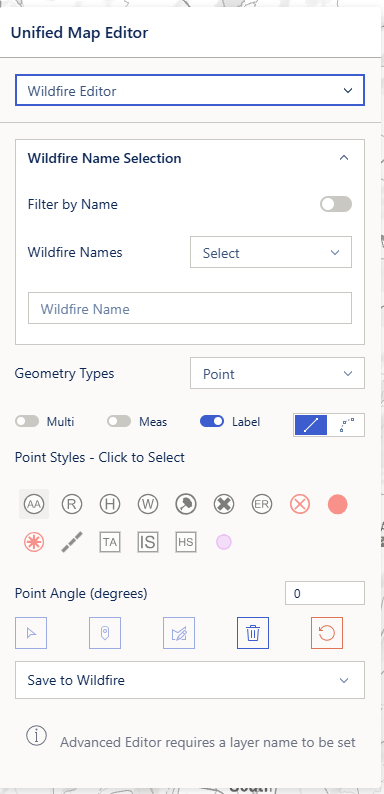Select the red outlined X circle style

[300, 504]
